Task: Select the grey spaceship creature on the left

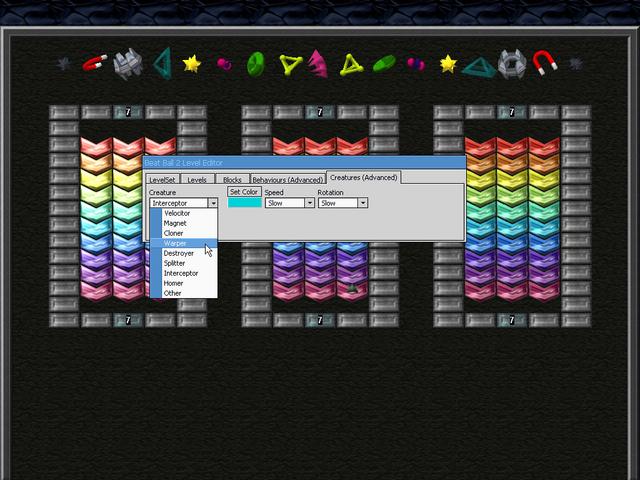Action: (128, 64)
